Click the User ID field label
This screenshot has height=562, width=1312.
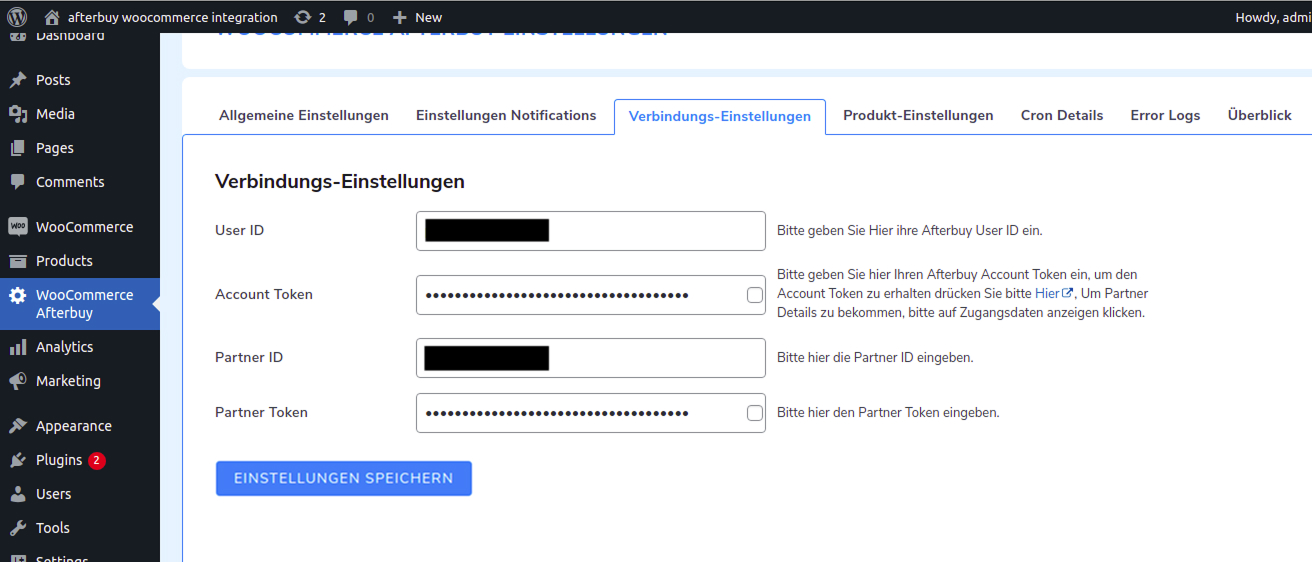pyautogui.click(x=240, y=231)
